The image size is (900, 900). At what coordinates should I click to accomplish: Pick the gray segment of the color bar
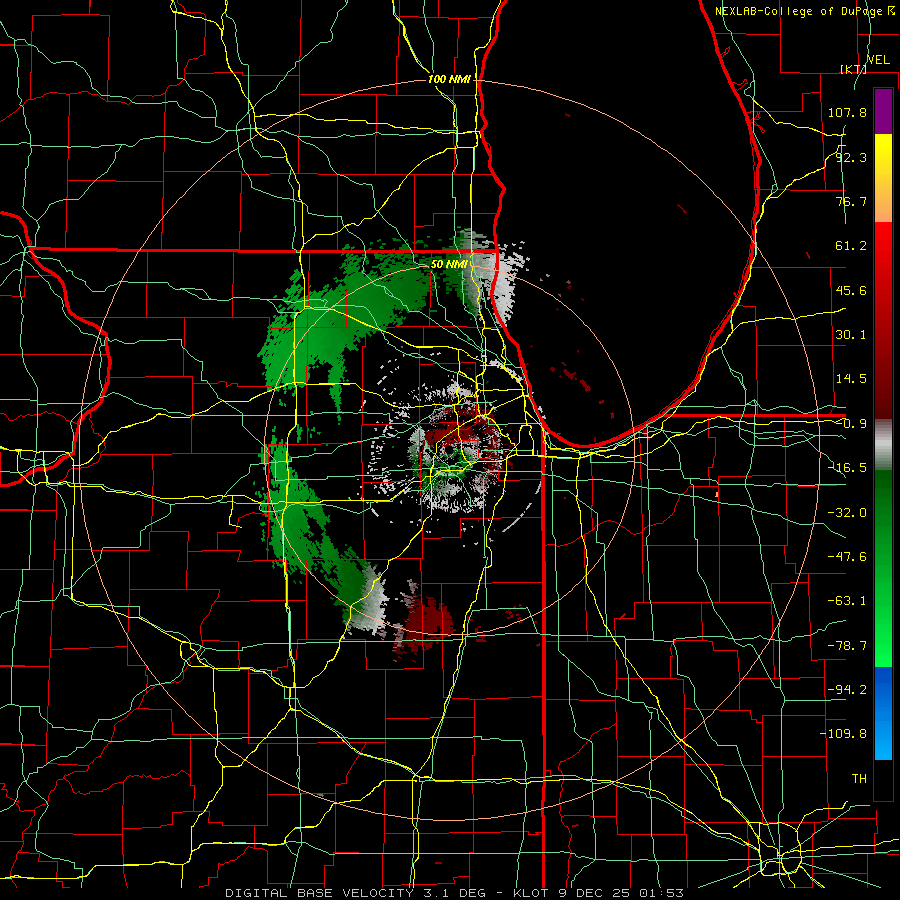click(883, 445)
